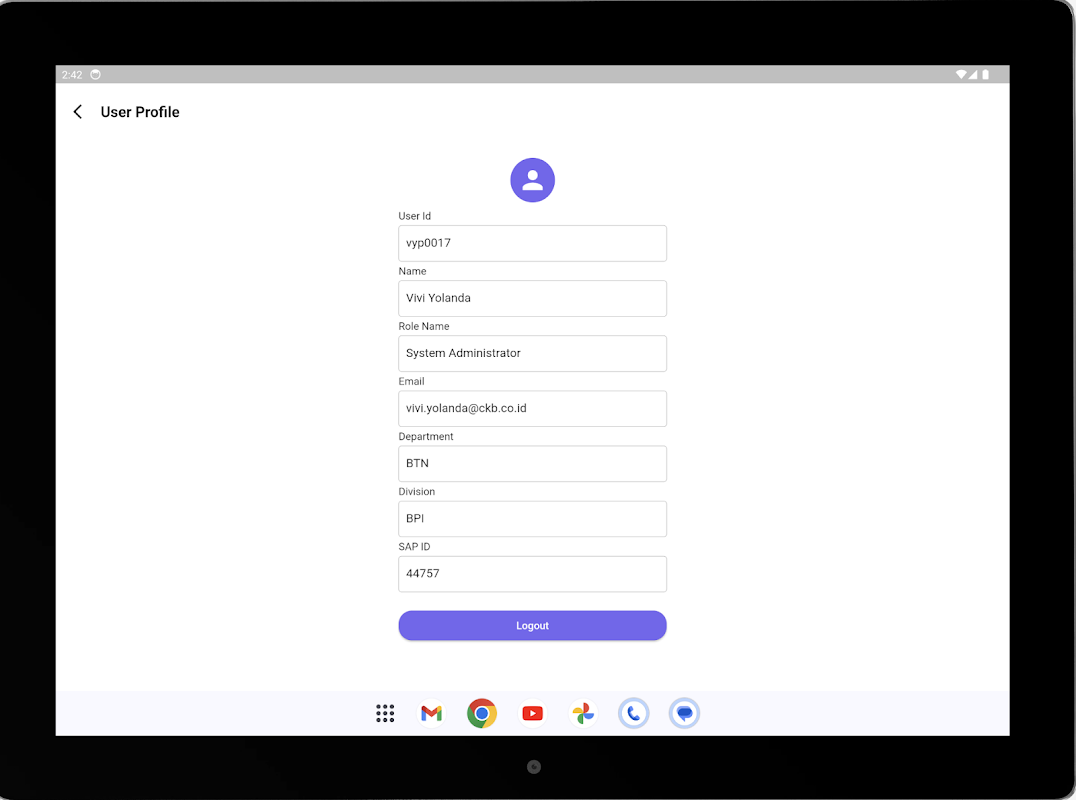This screenshot has width=1076, height=800.
Task: Click the Email field
Action: pyautogui.click(x=533, y=408)
